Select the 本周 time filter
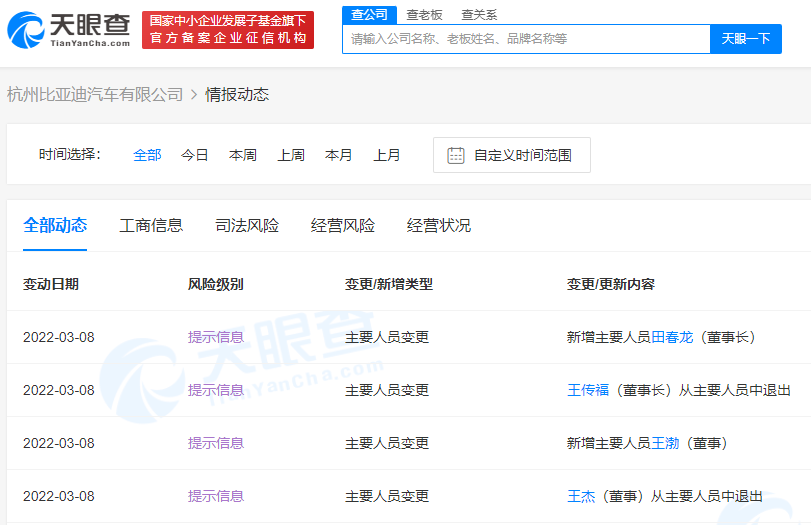The height and width of the screenshot is (525, 811). tap(243, 155)
